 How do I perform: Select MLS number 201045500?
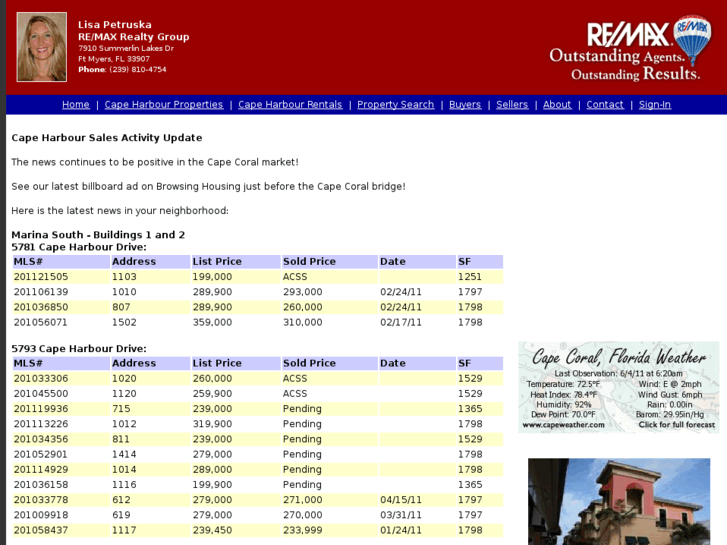[x=41, y=394]
